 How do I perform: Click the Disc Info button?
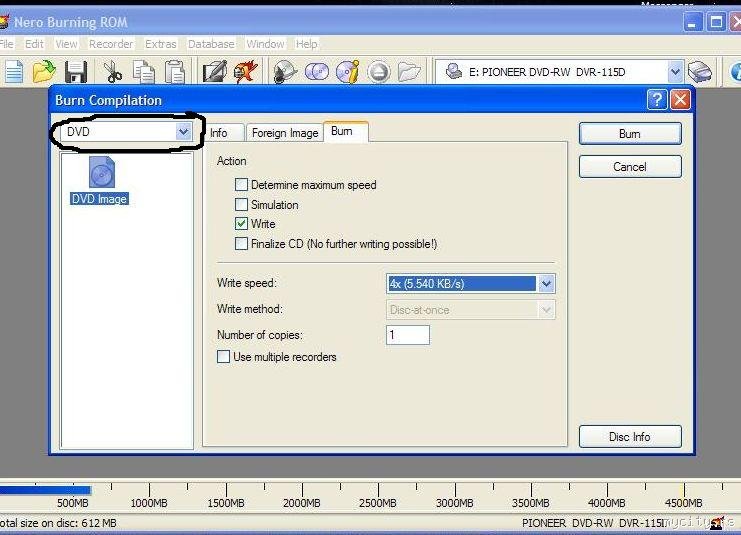tap(630, 436)
